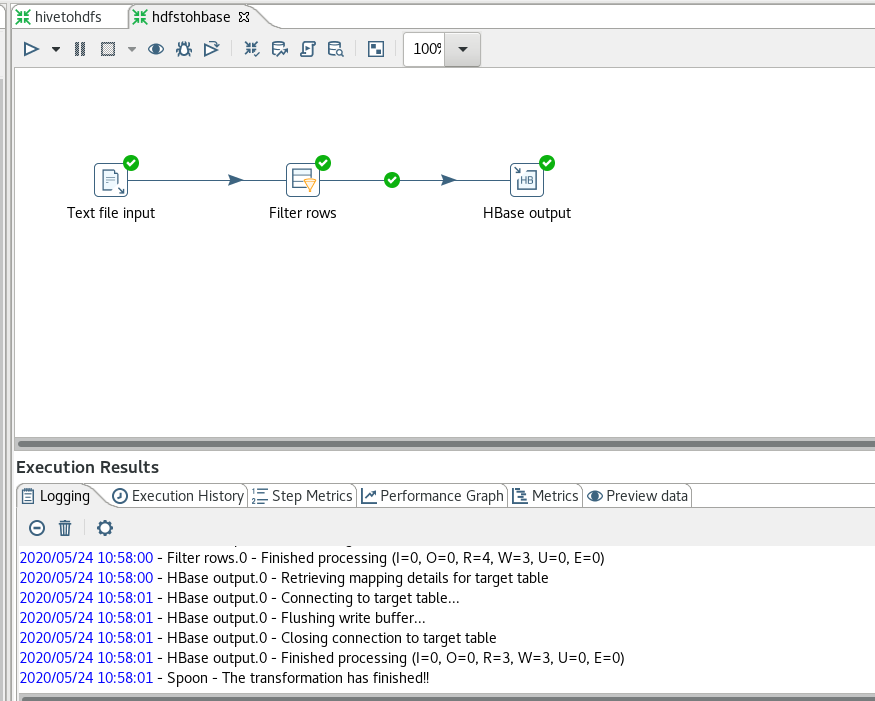Clear the log with the trash icon
The width and height of the screenshot is (875, 701).
coord(65,528)
